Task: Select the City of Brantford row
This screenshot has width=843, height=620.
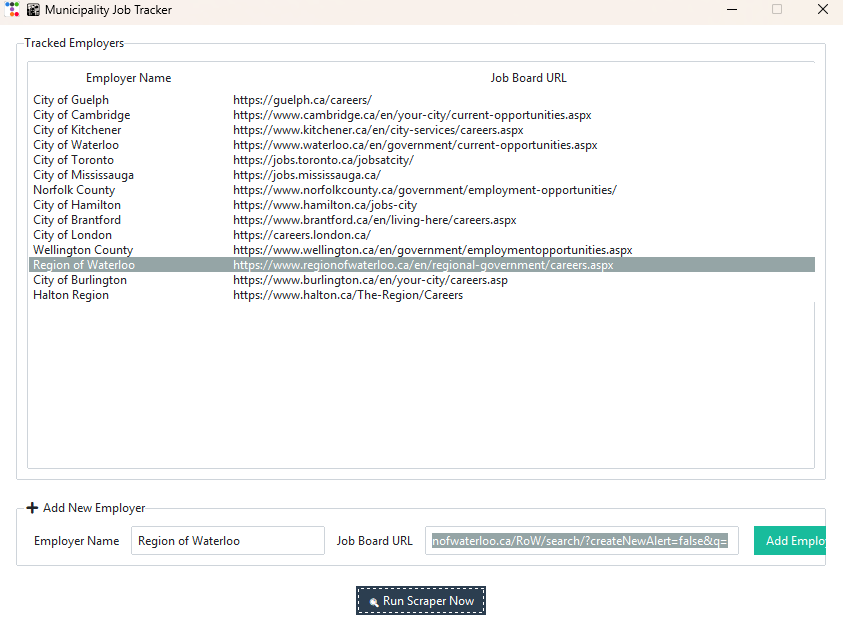Action: (x=422, y=220)
